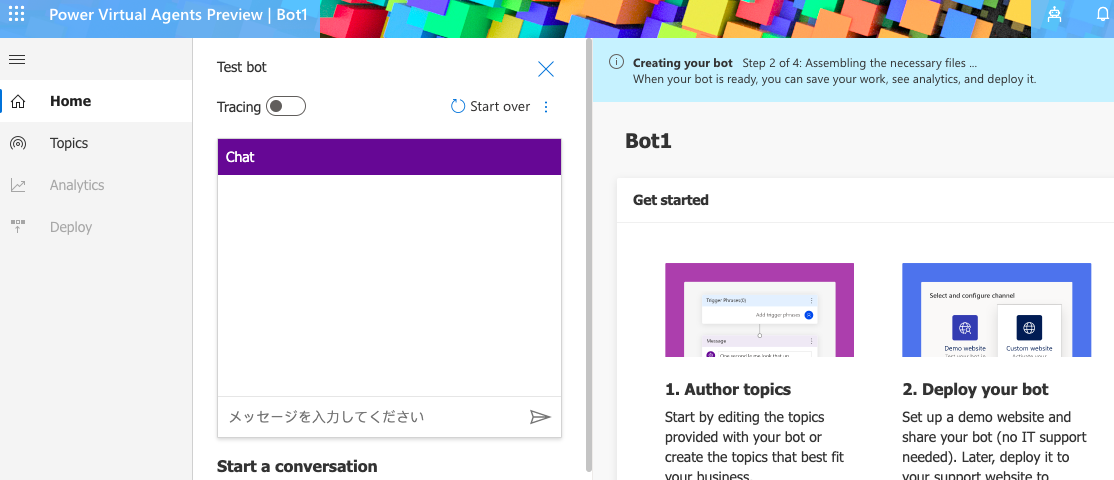Close the Test bot panel
Image resolution: width=1114 pixels, height=480 pixels.
[x=546, y=69]
